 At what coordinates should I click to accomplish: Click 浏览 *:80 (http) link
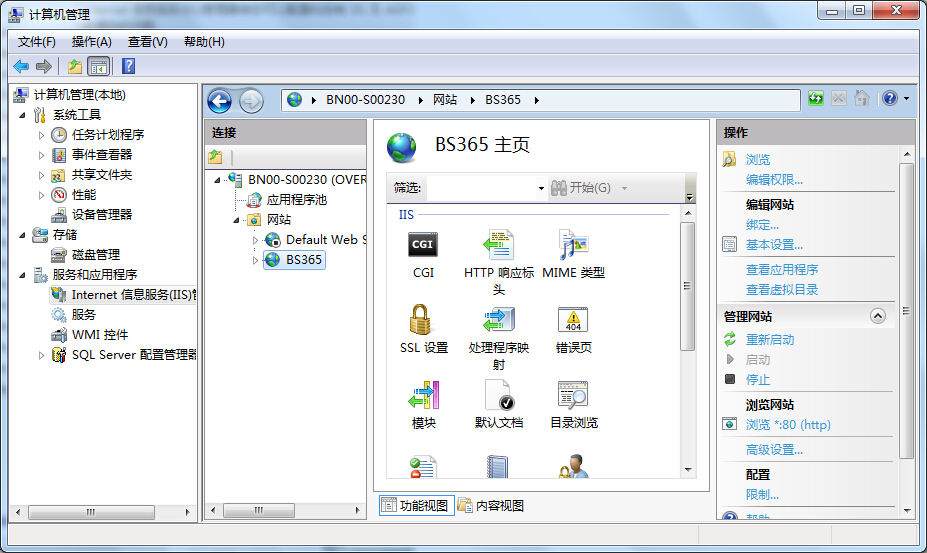pyautogui.click(x=788, y=425)
